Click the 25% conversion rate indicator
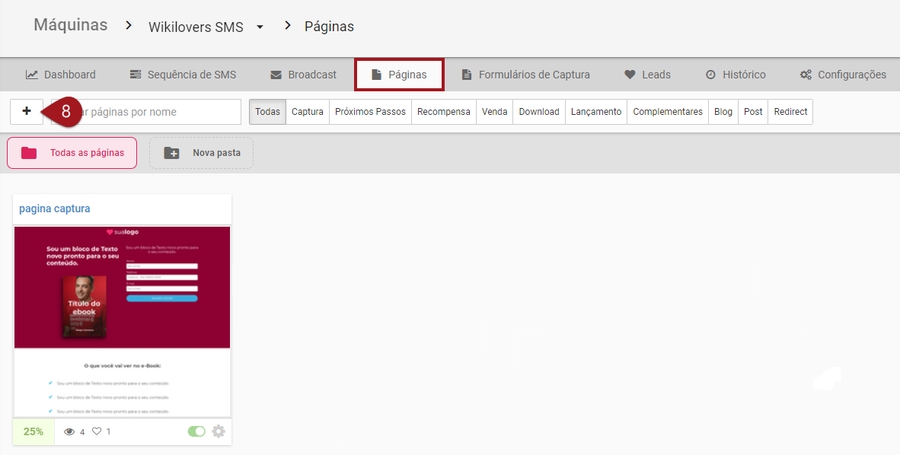 34,432
